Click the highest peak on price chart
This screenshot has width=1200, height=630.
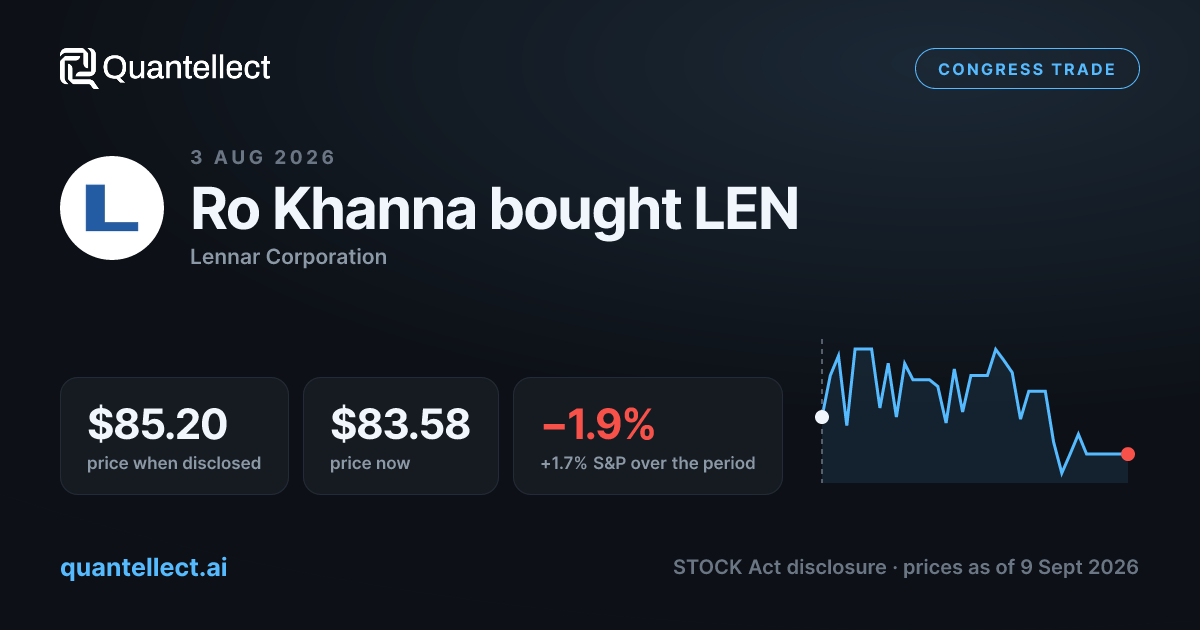click(x=996, y=349)
